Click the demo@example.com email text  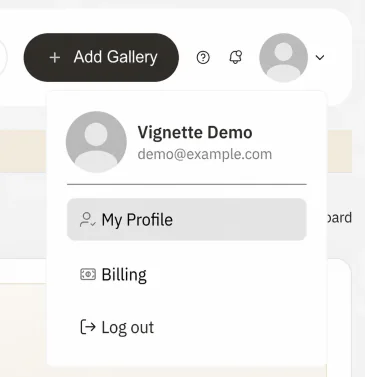click(205, 154)
